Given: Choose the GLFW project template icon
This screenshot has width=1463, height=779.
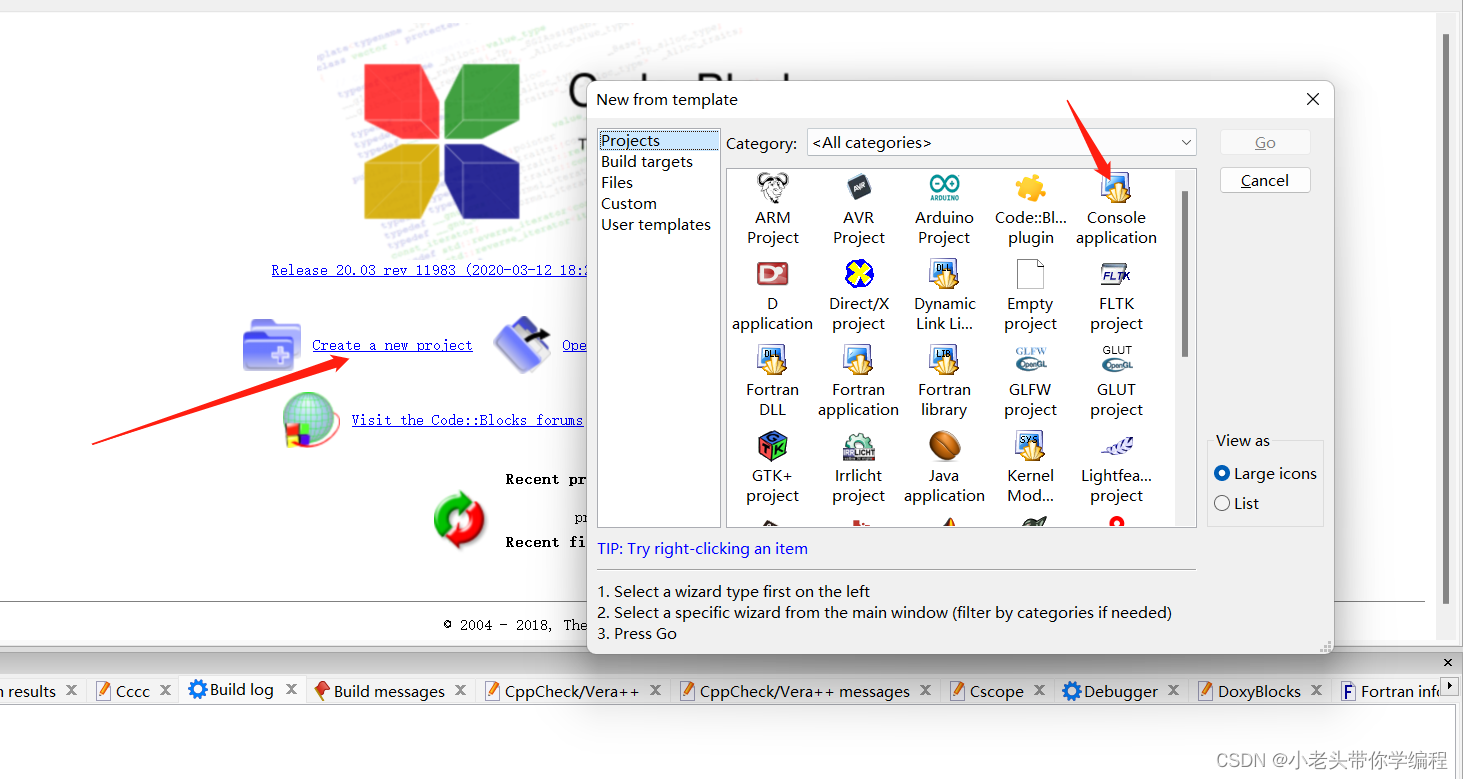Looking at the screenshot, I should click(1030, 360).
